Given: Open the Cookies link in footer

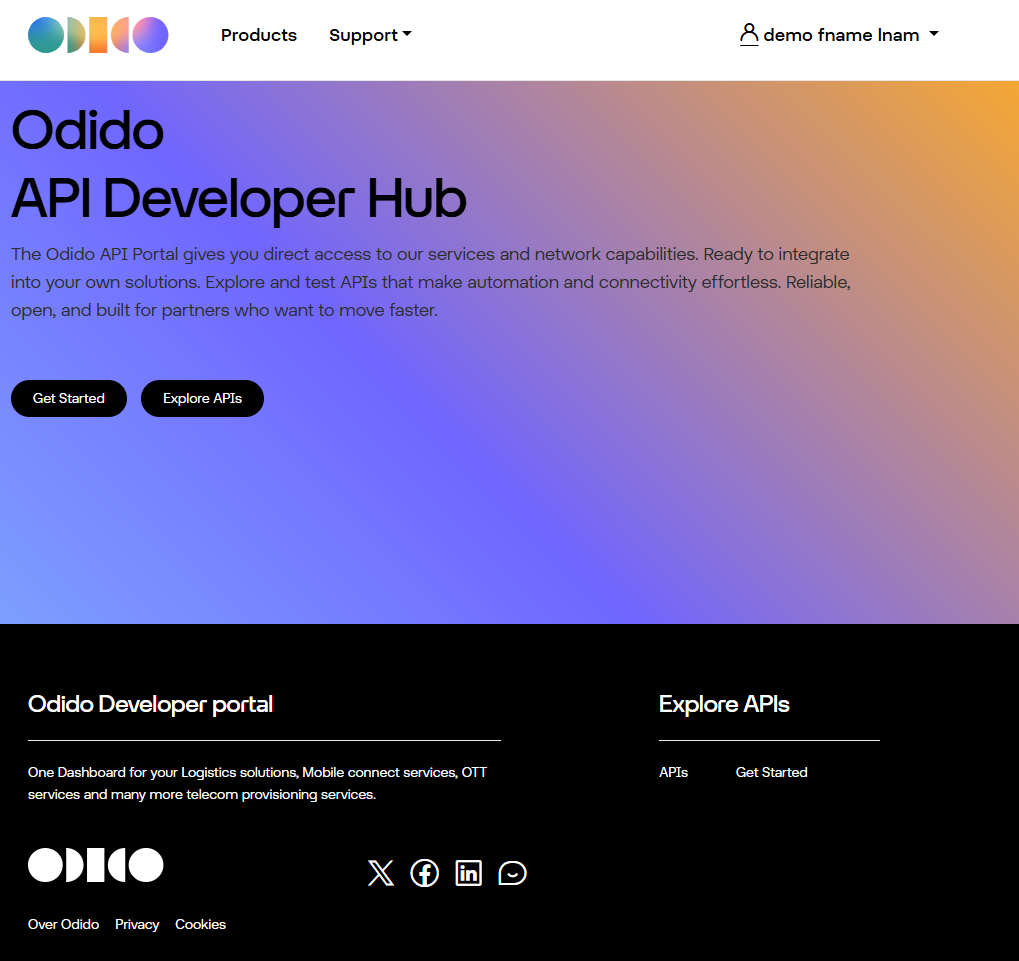Looking at the screenshot, I should point(200,924).
